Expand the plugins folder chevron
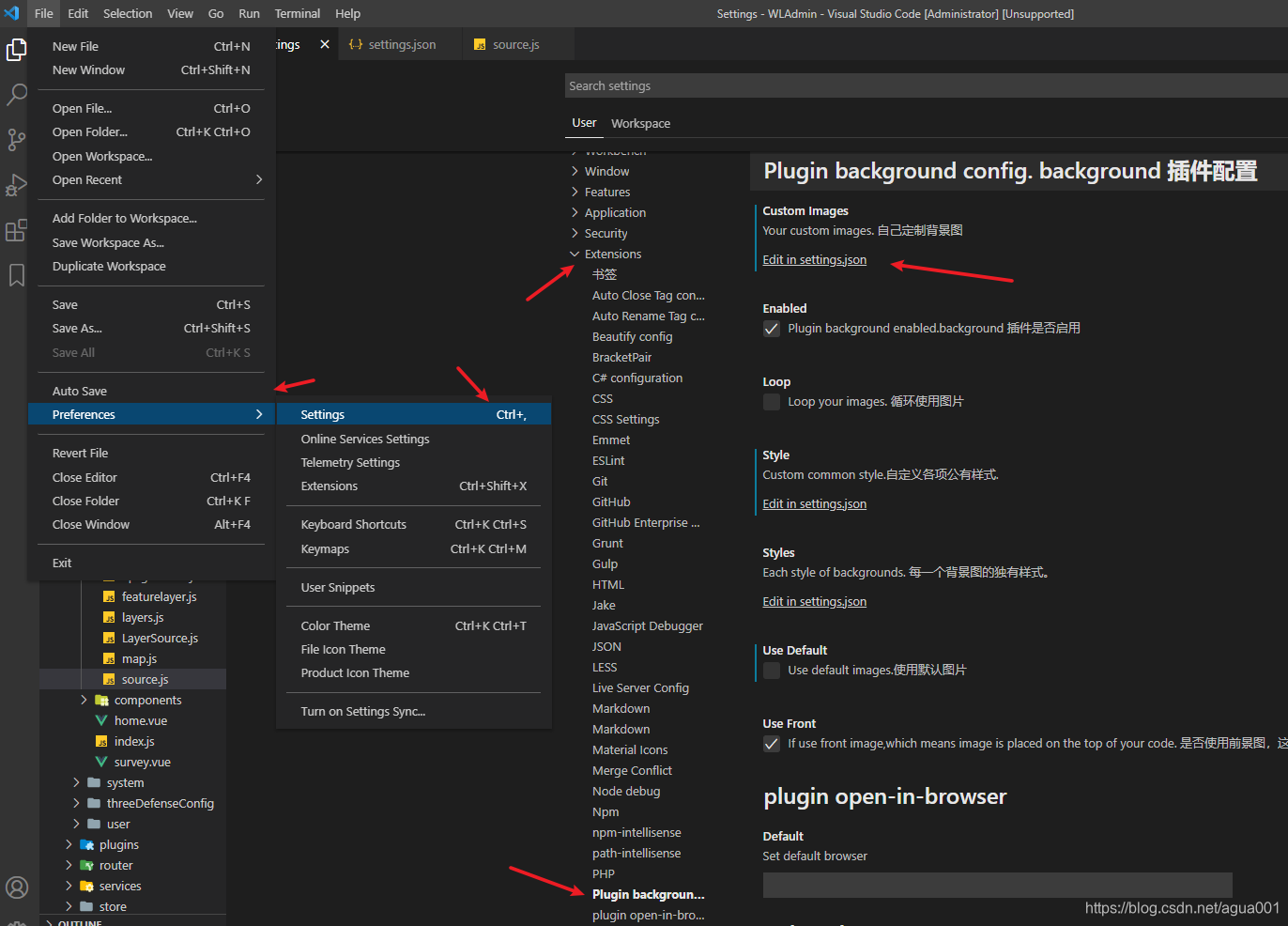Screen dimensions: 1288x926 [69, 845]
